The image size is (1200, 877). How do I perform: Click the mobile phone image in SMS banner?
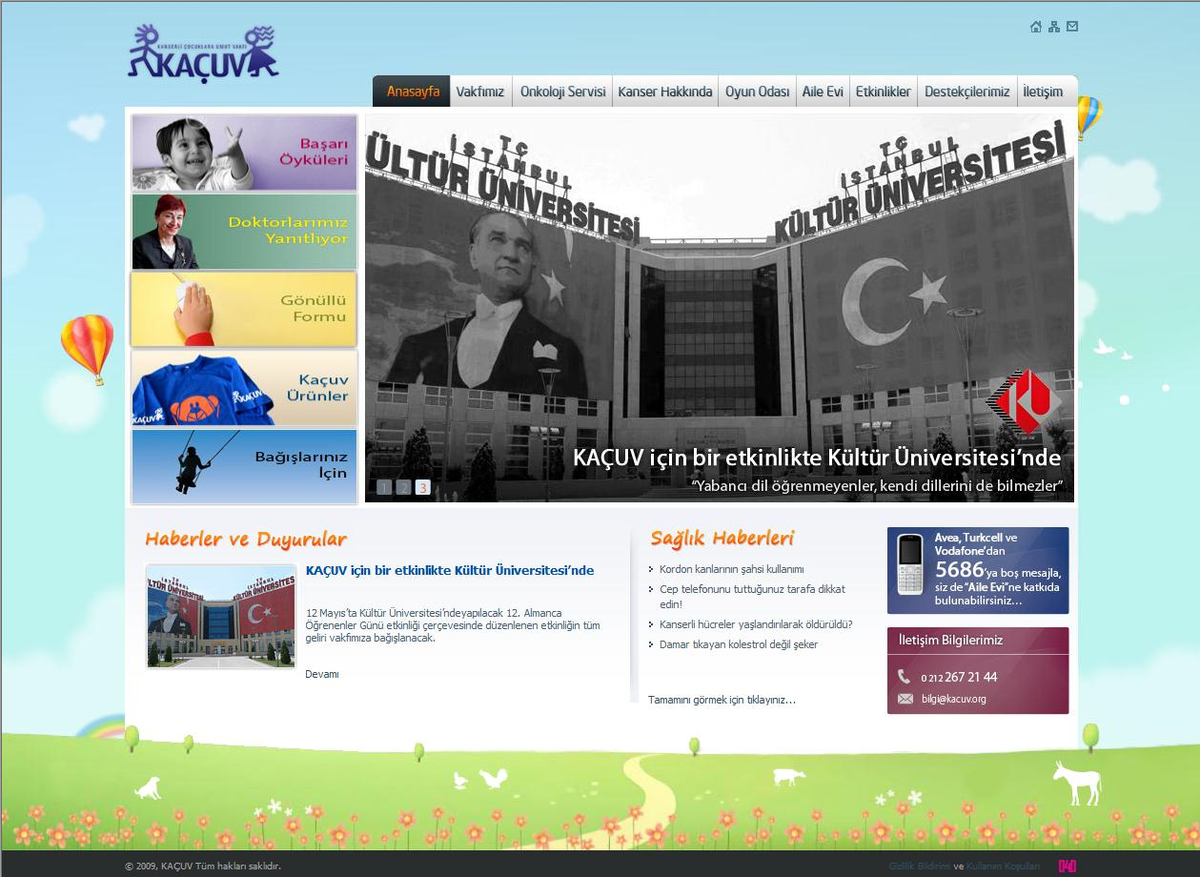point(909,566)
